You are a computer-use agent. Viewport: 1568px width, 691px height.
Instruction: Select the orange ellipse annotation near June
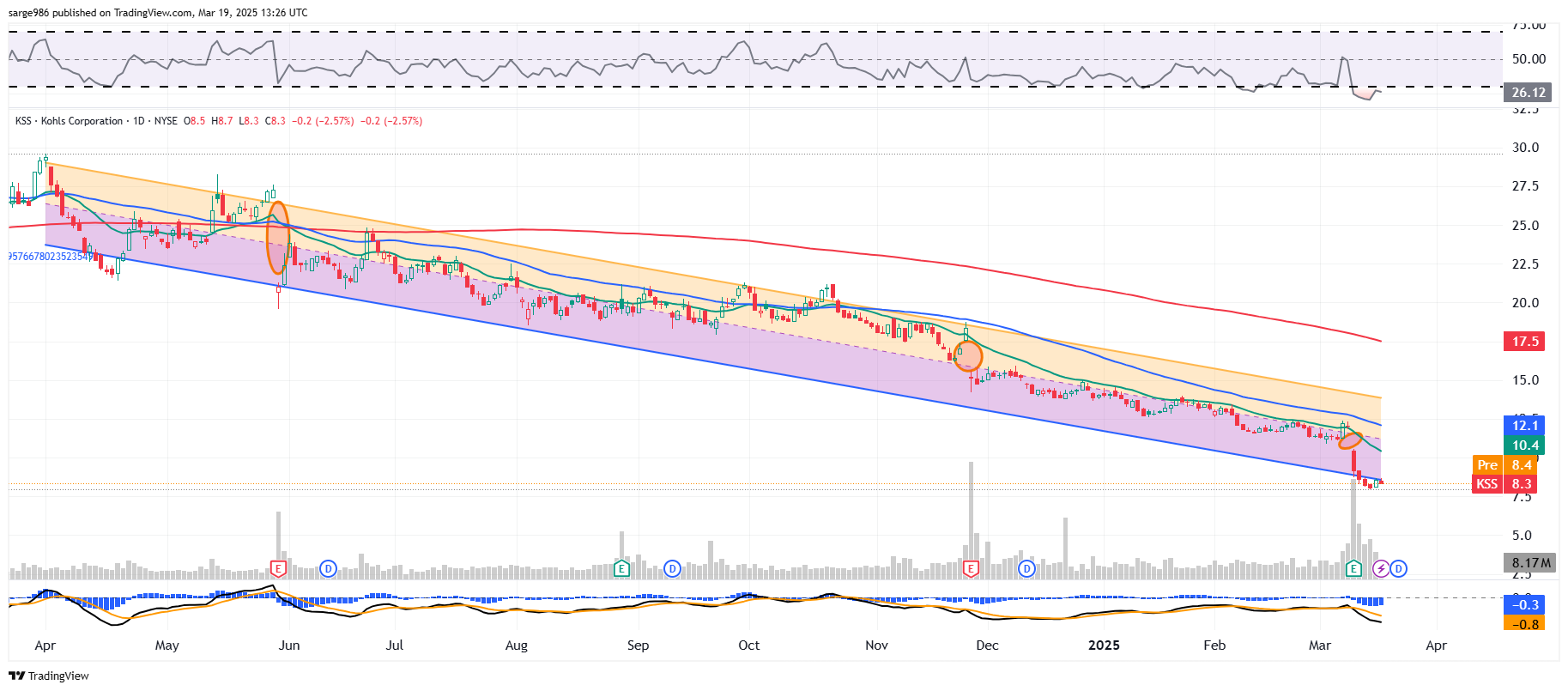coord(277,238)
